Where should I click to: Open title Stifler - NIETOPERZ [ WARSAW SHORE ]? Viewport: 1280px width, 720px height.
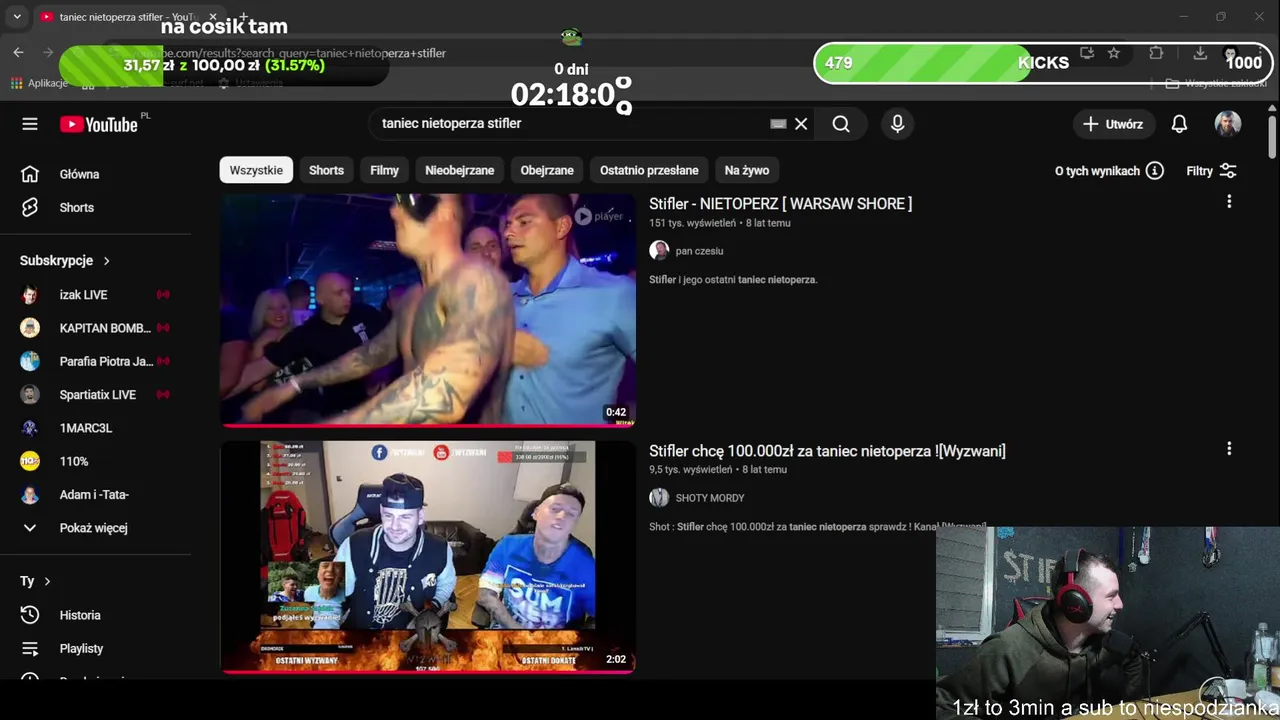pos(780,204)
